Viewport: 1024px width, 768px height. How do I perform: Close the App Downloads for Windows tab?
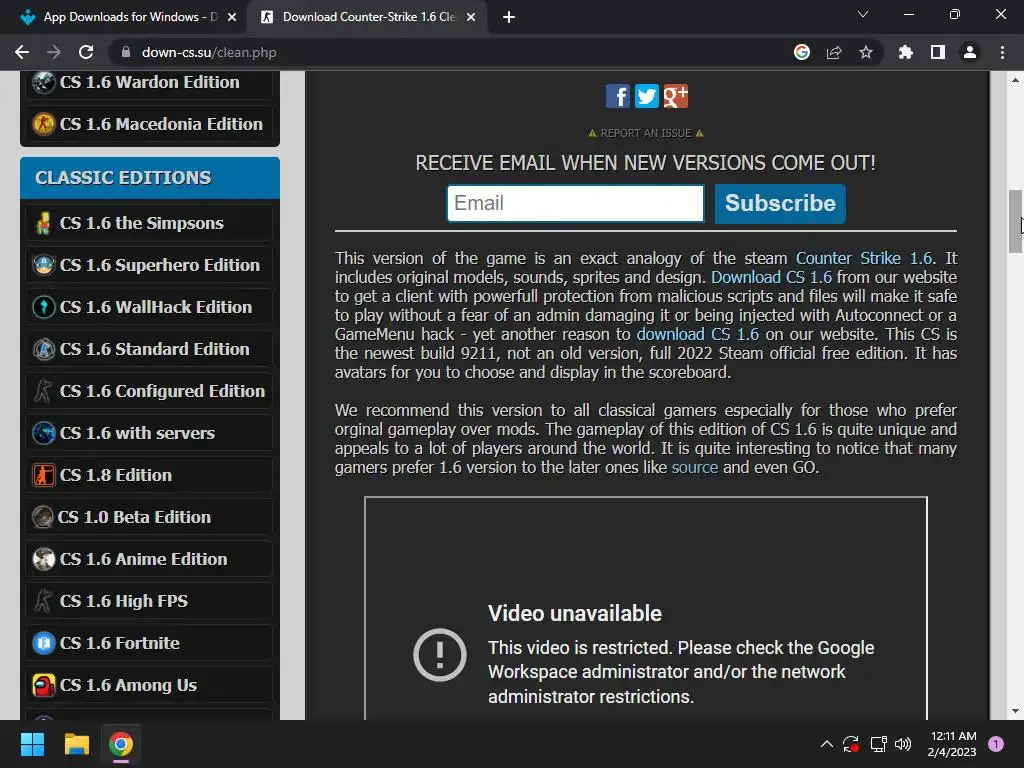232,17
